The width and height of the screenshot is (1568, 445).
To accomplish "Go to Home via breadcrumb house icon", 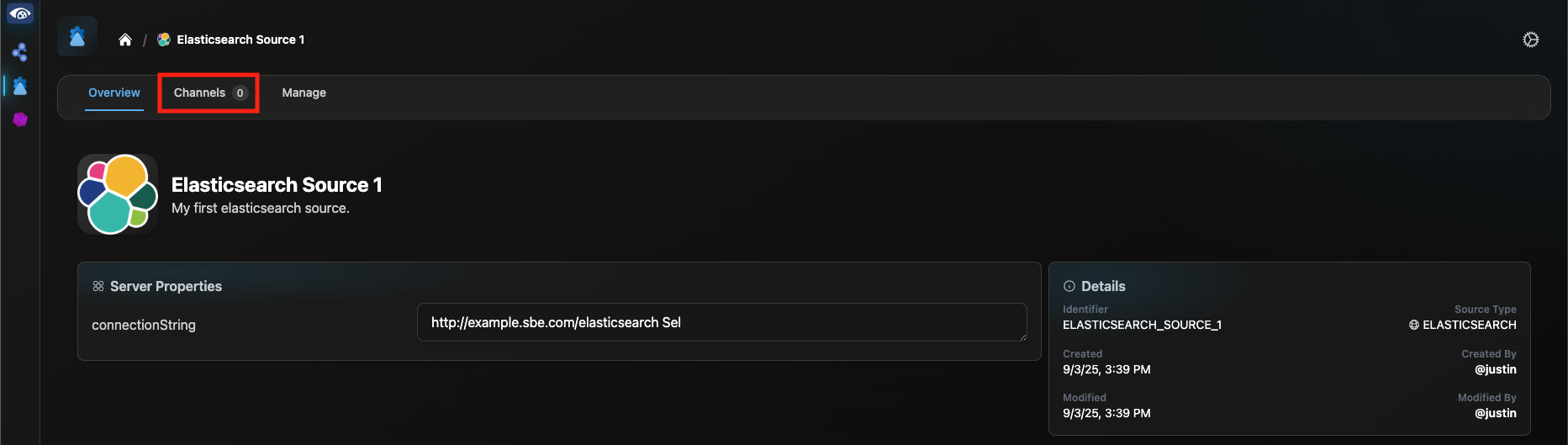I will click(125, 40).
